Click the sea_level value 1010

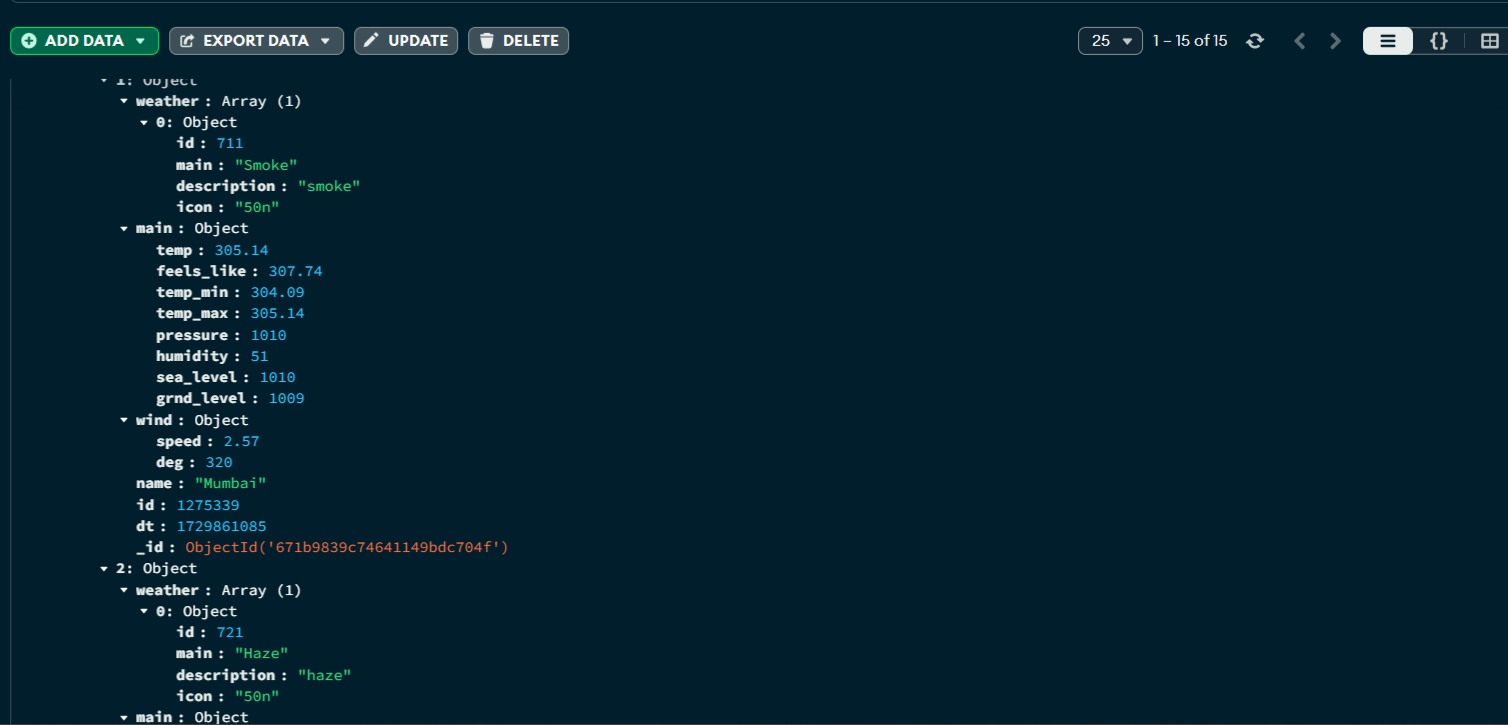point(277,377)
